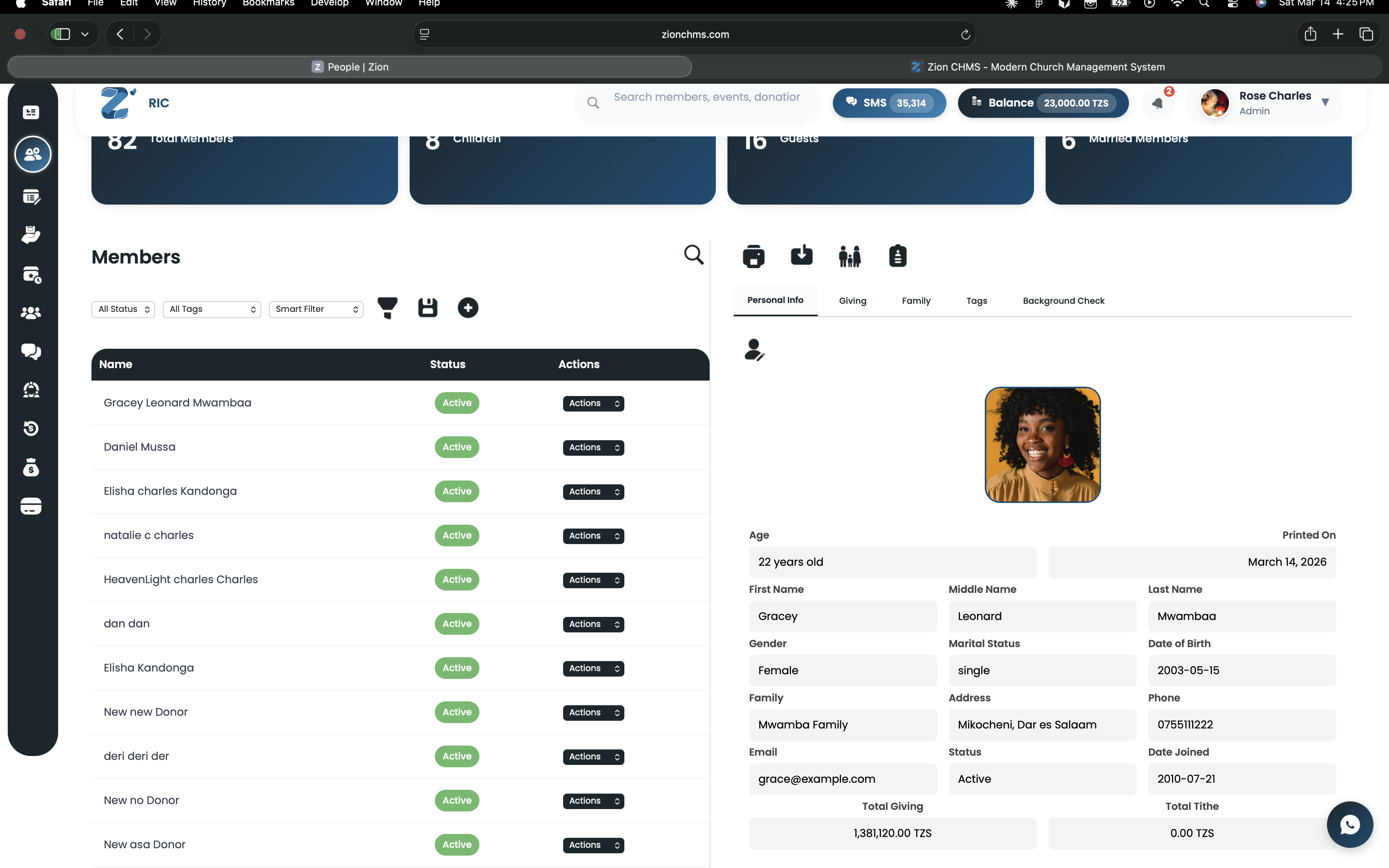Switch to the Giving tab
1389x868 pixels.
tap(852, 300)
